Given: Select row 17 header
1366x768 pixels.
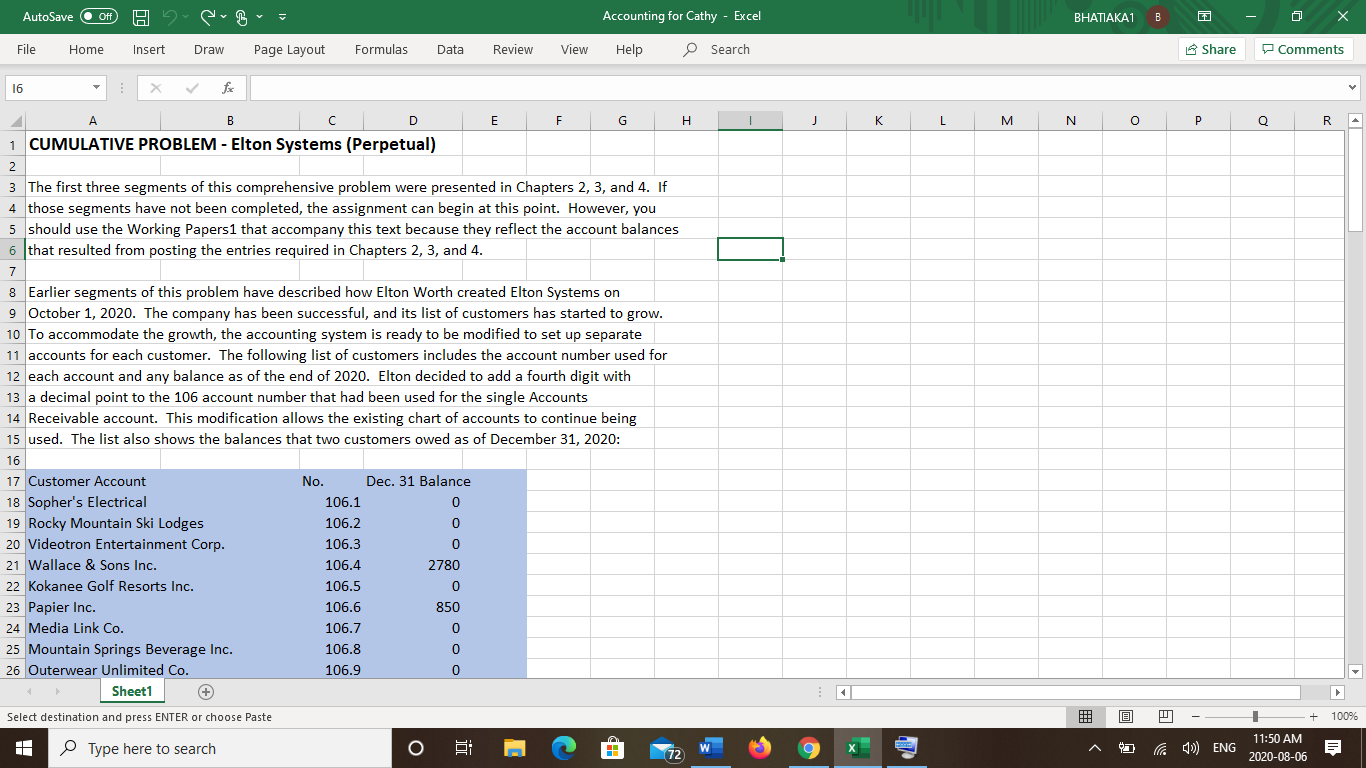Looking at the screenshot, I should [x=13, y=481].
